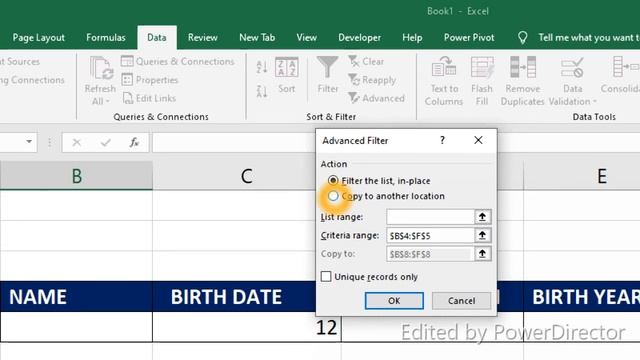This screenshot has width=640, height=360.
Task: Open Advanced Filter help question mark
Action: 442,140
